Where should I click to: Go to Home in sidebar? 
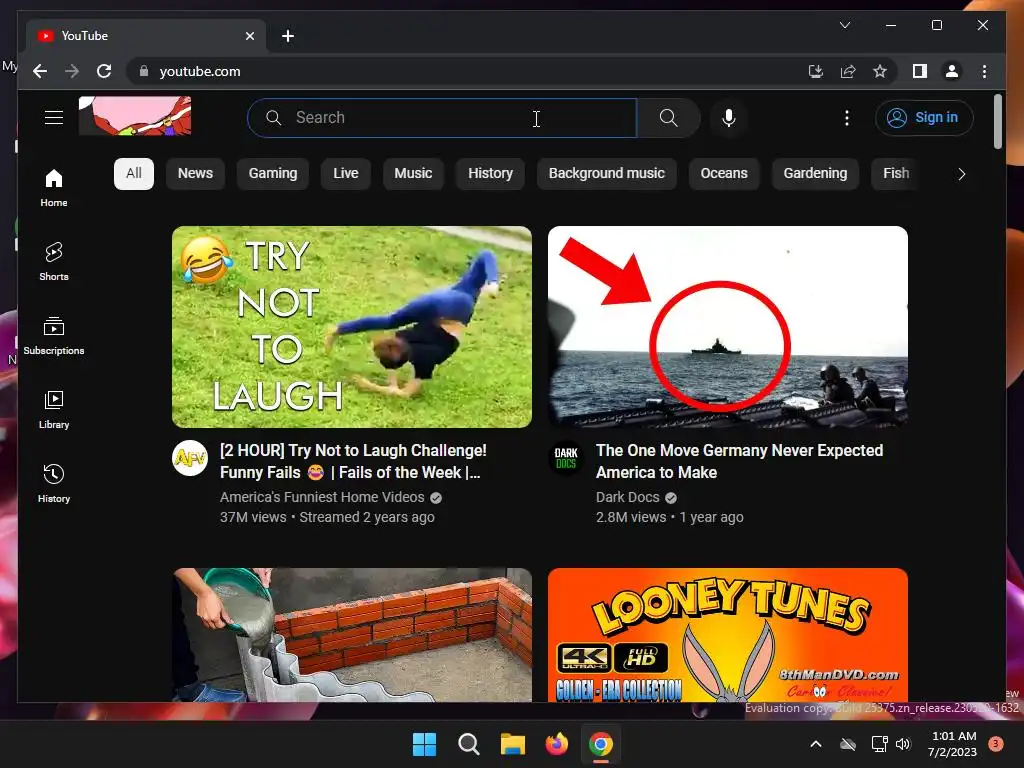(x=54, y=188)
